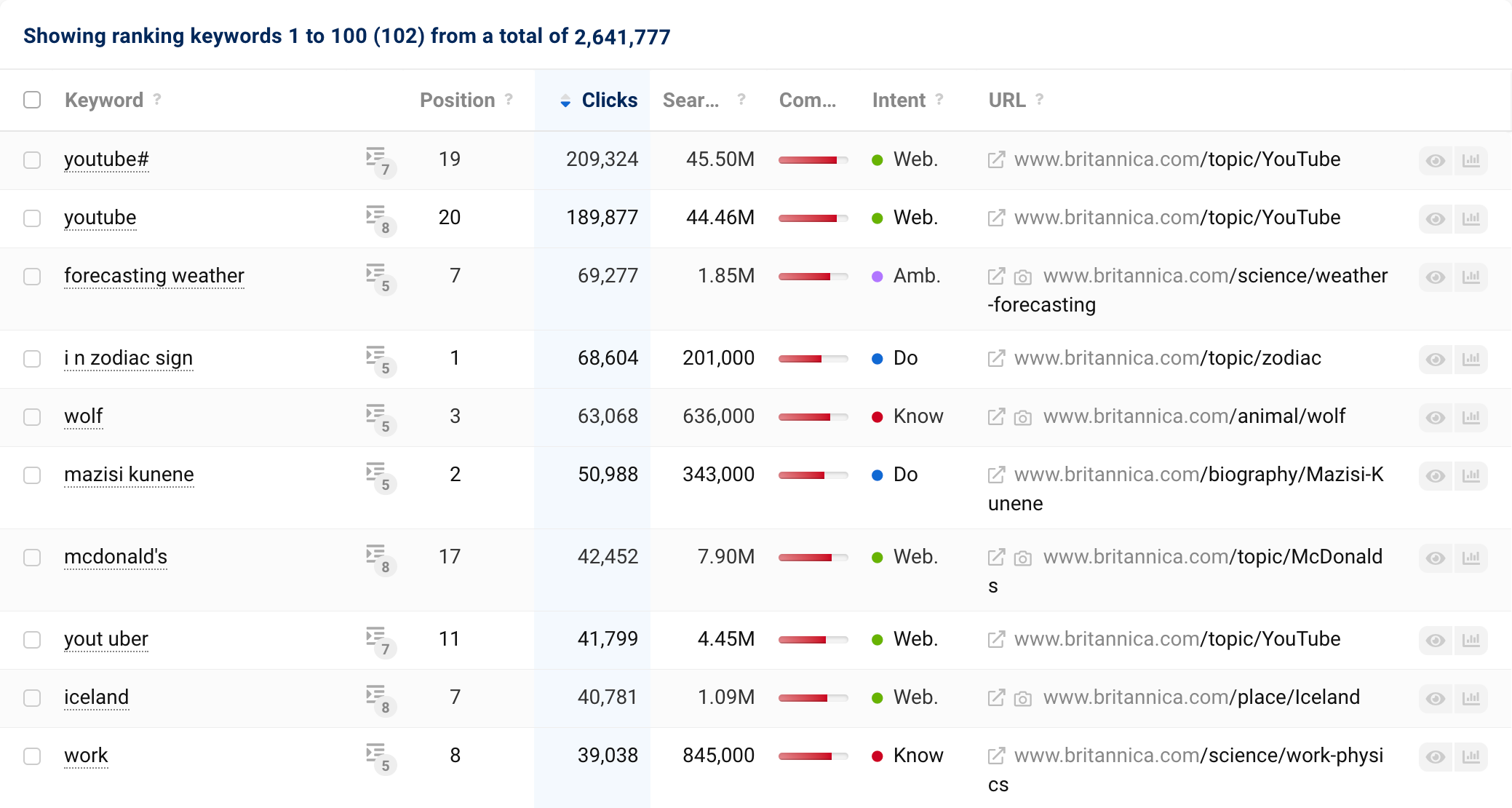Open chart icon for yout uber row
This screenshot has height=808, width=1512.
click(x=1471, y=640)
